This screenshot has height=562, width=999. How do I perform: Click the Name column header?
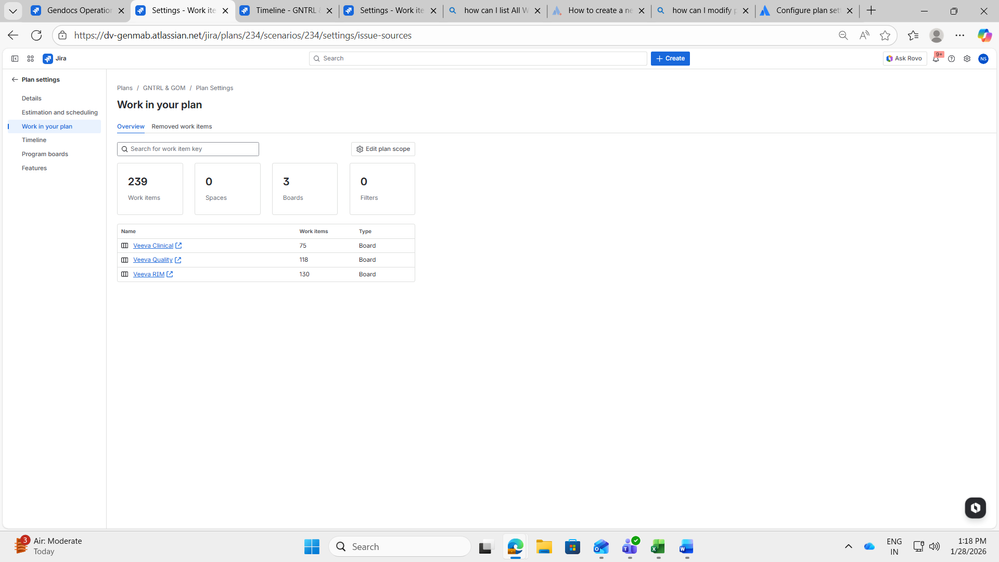[128, 231]
